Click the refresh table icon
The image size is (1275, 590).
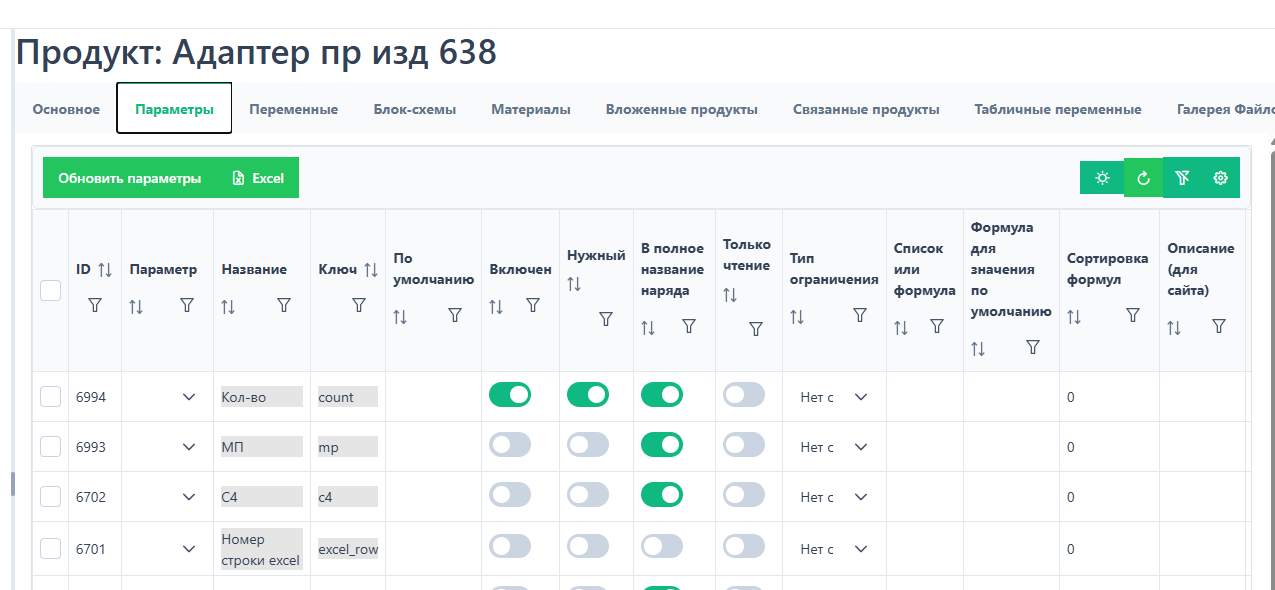point(1143,178)
